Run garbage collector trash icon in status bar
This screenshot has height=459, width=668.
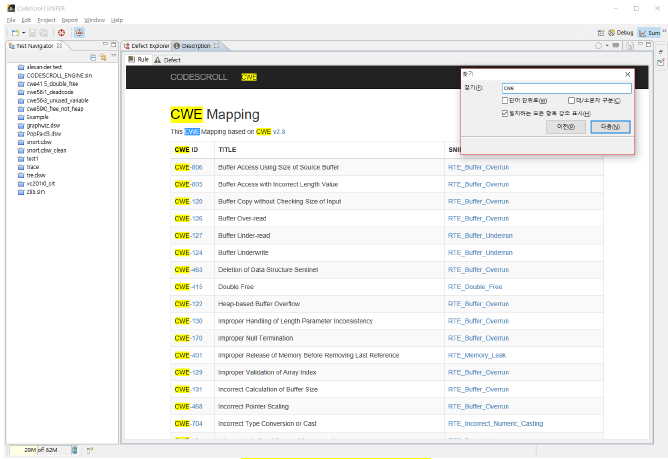[75, 450]
